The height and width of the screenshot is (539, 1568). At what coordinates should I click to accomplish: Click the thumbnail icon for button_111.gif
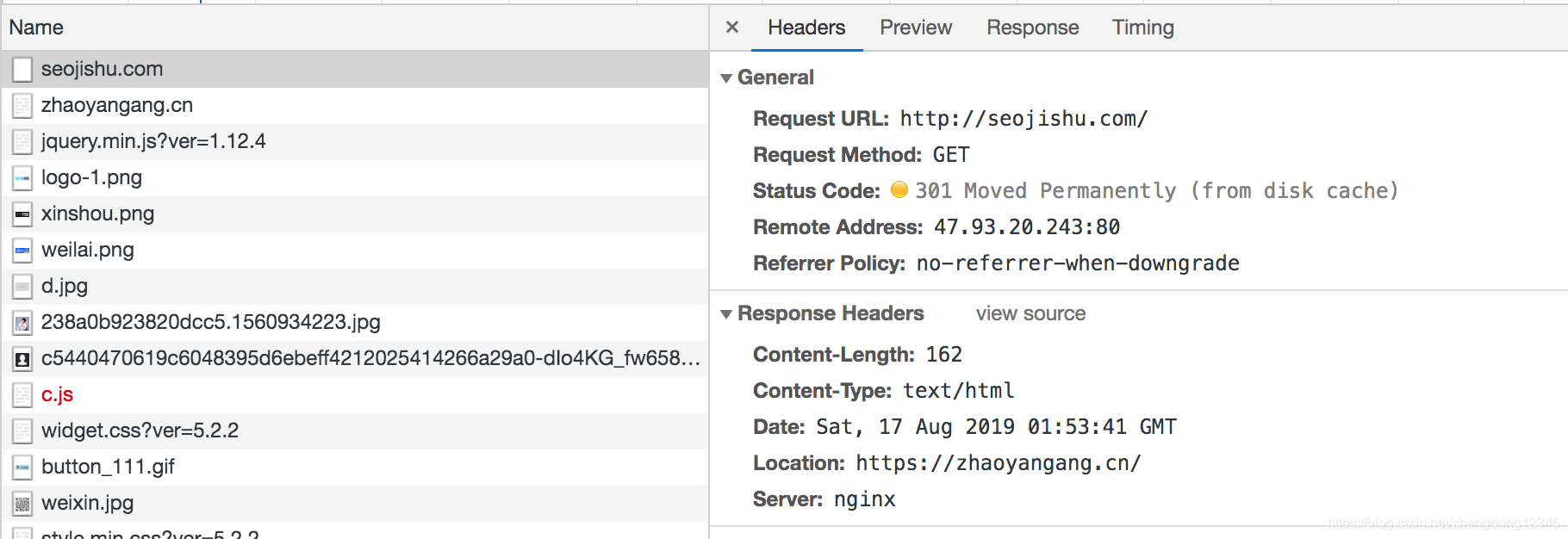pos(22,468)
